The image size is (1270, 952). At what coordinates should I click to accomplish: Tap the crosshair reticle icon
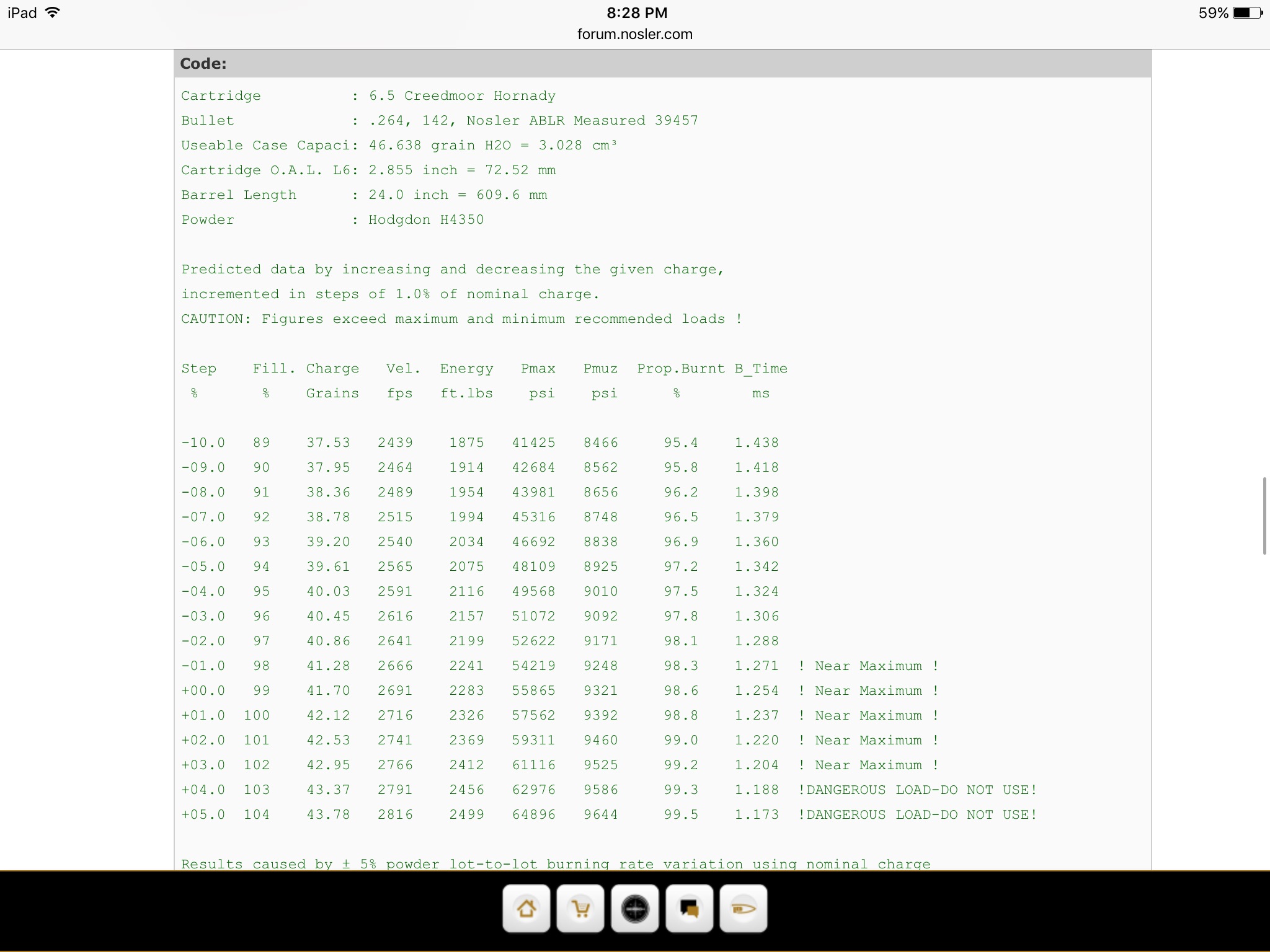pos(634,909)
